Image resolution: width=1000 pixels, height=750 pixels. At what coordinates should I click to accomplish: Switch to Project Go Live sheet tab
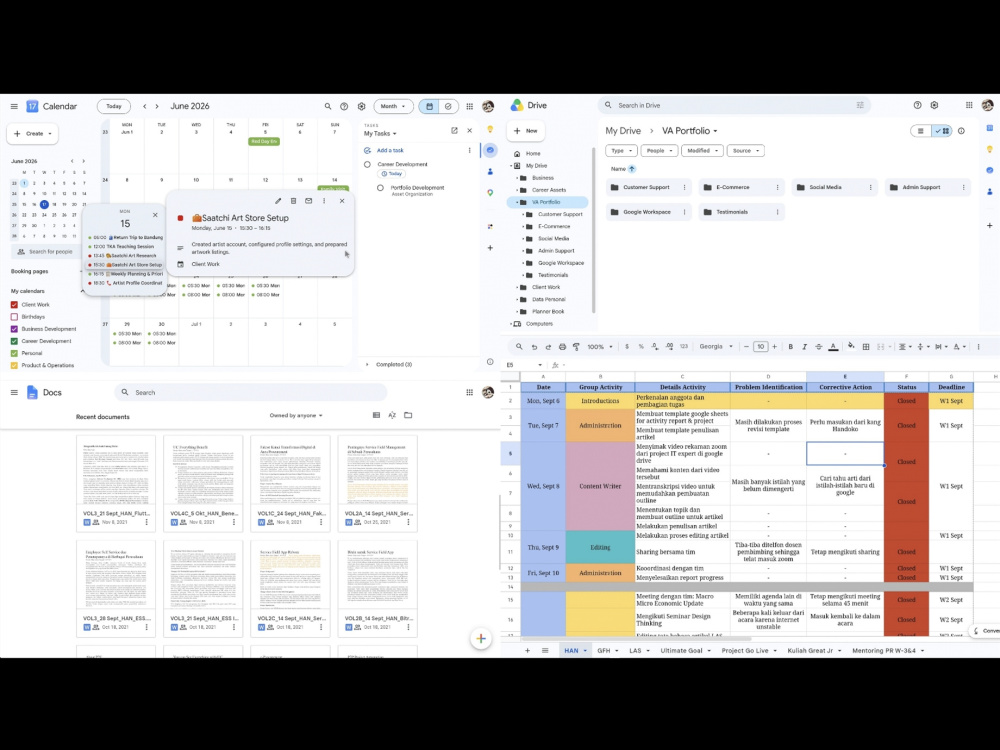749,651
